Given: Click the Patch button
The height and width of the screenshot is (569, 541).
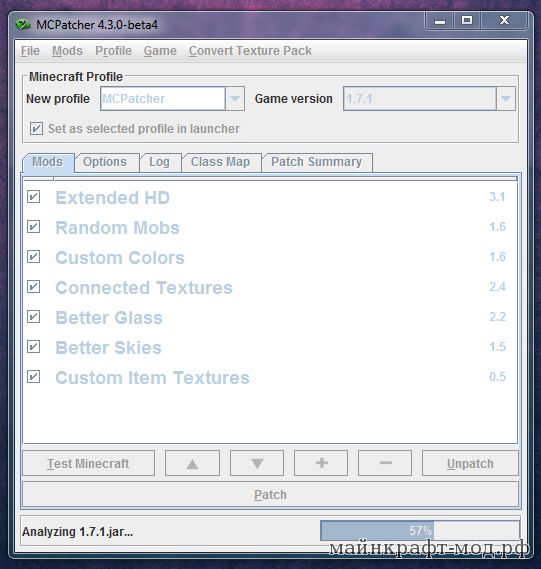Looking at the screenshot, I should coord(270,494).
